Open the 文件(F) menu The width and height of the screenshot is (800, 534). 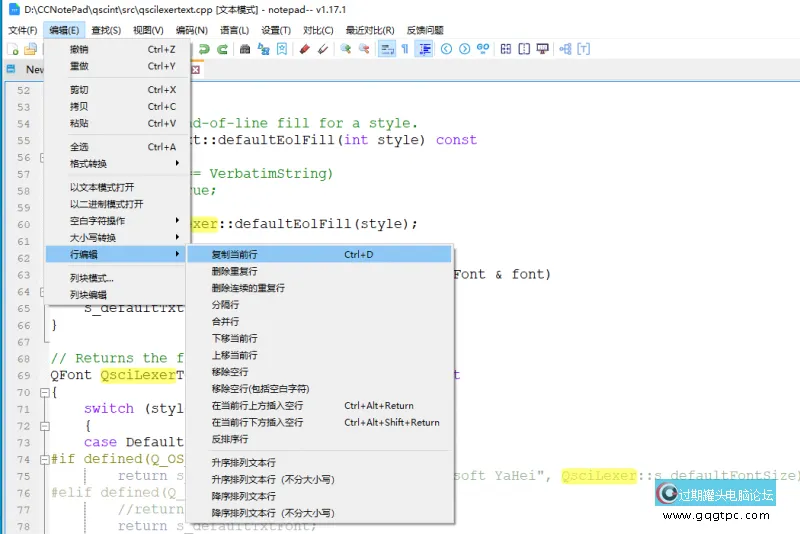pyautogui.click(x=23, y=31)
